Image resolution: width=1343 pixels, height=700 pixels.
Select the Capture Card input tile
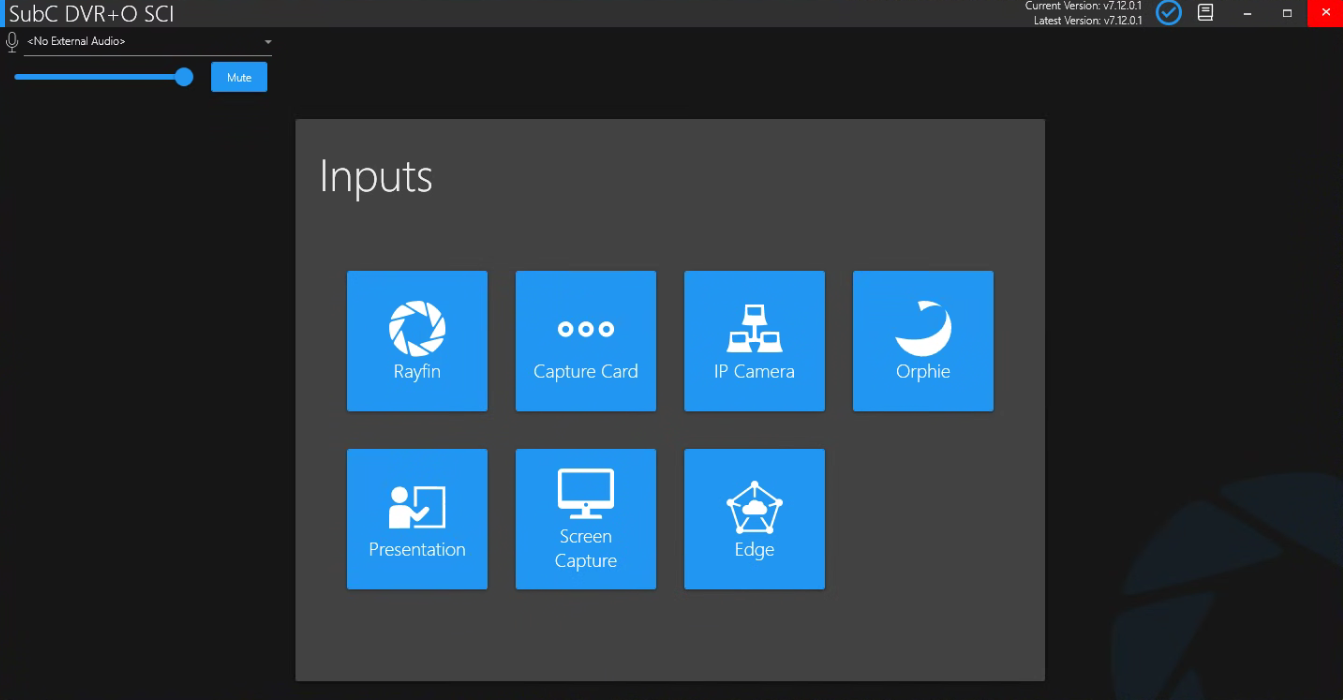pos(586,341)
